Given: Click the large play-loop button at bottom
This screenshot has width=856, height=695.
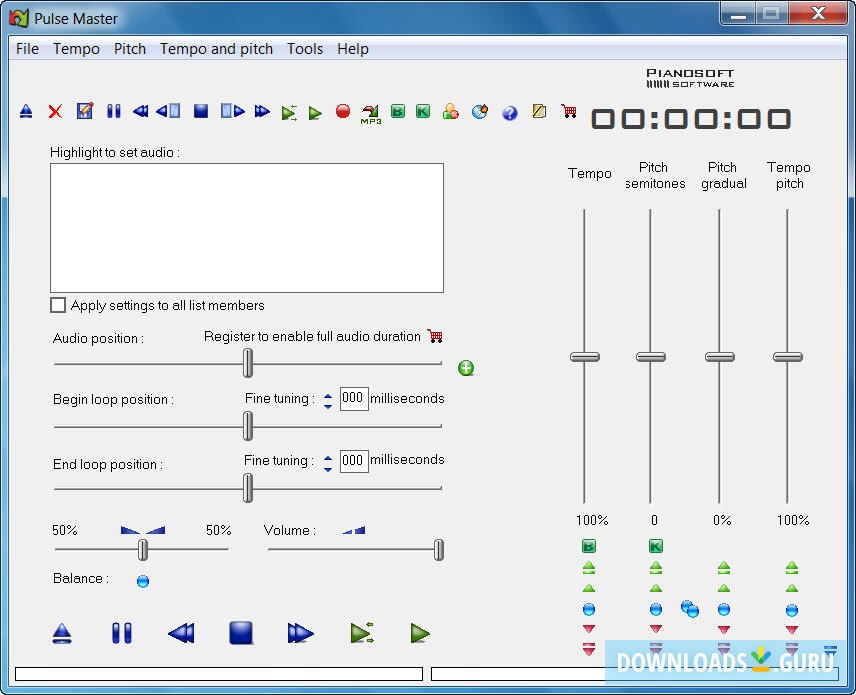Looking at the screenshot, I should coord(361,633).
